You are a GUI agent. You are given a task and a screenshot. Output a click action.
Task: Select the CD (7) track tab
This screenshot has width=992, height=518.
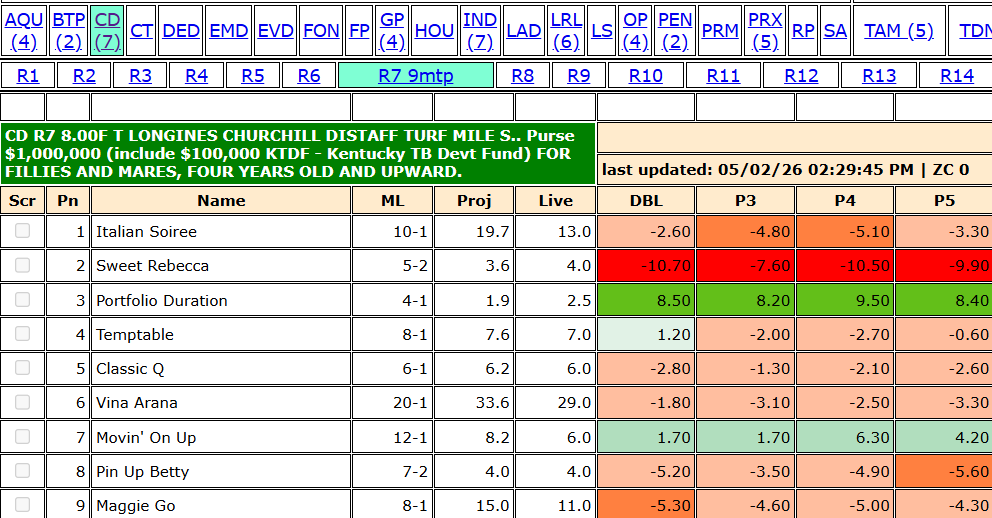click(107, 30)
